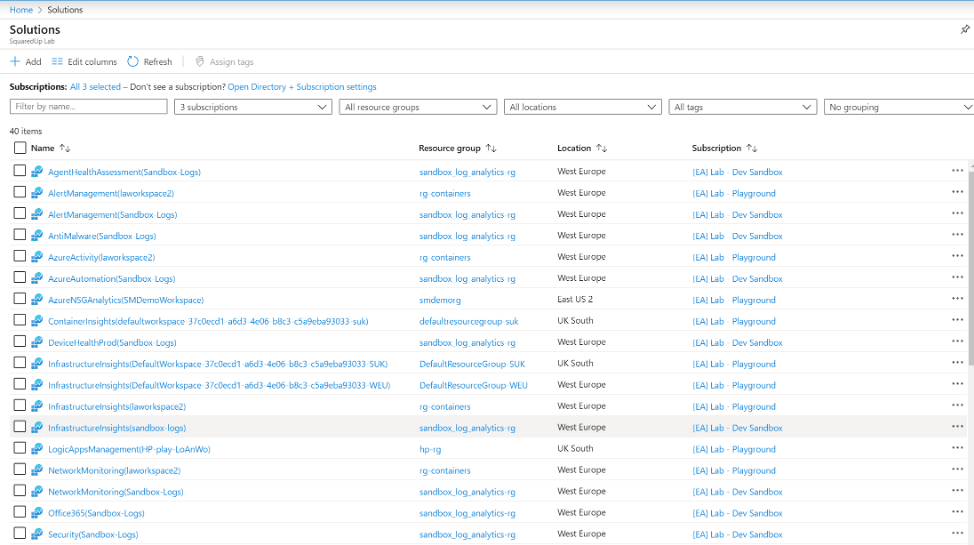Sort by Name using the column arrows
The image size is (974, 545).
tap(65, 148)
